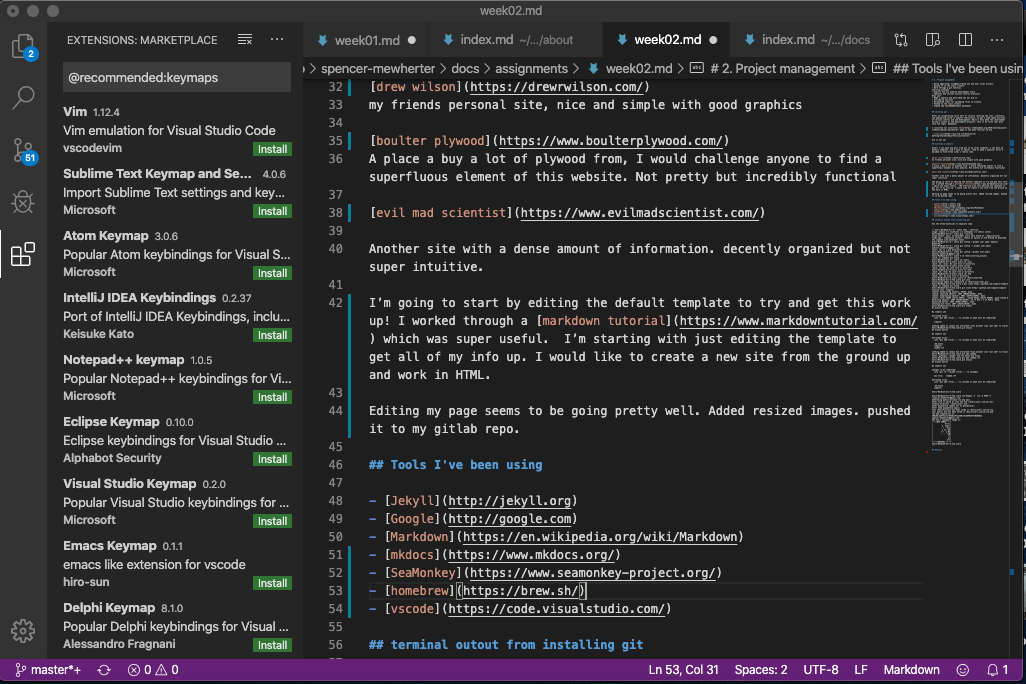Viewport: 1026px width, 684px height.
Task: Open the drewrwilson.com link
Action: tap(557, 87)
